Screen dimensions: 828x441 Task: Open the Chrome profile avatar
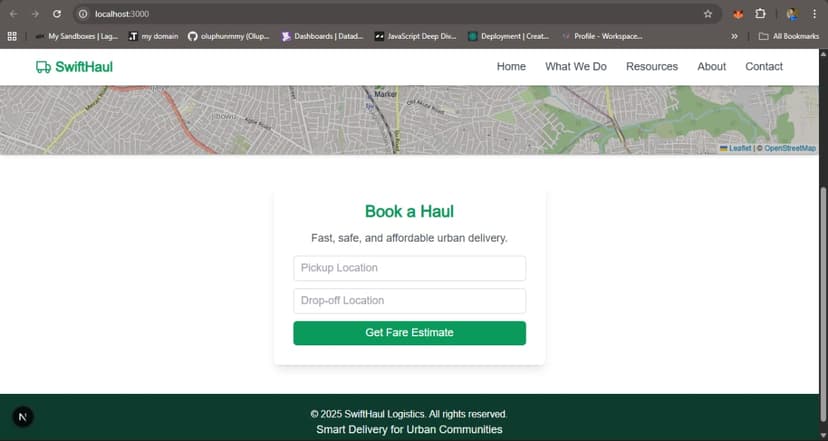[x=791, y=14]
